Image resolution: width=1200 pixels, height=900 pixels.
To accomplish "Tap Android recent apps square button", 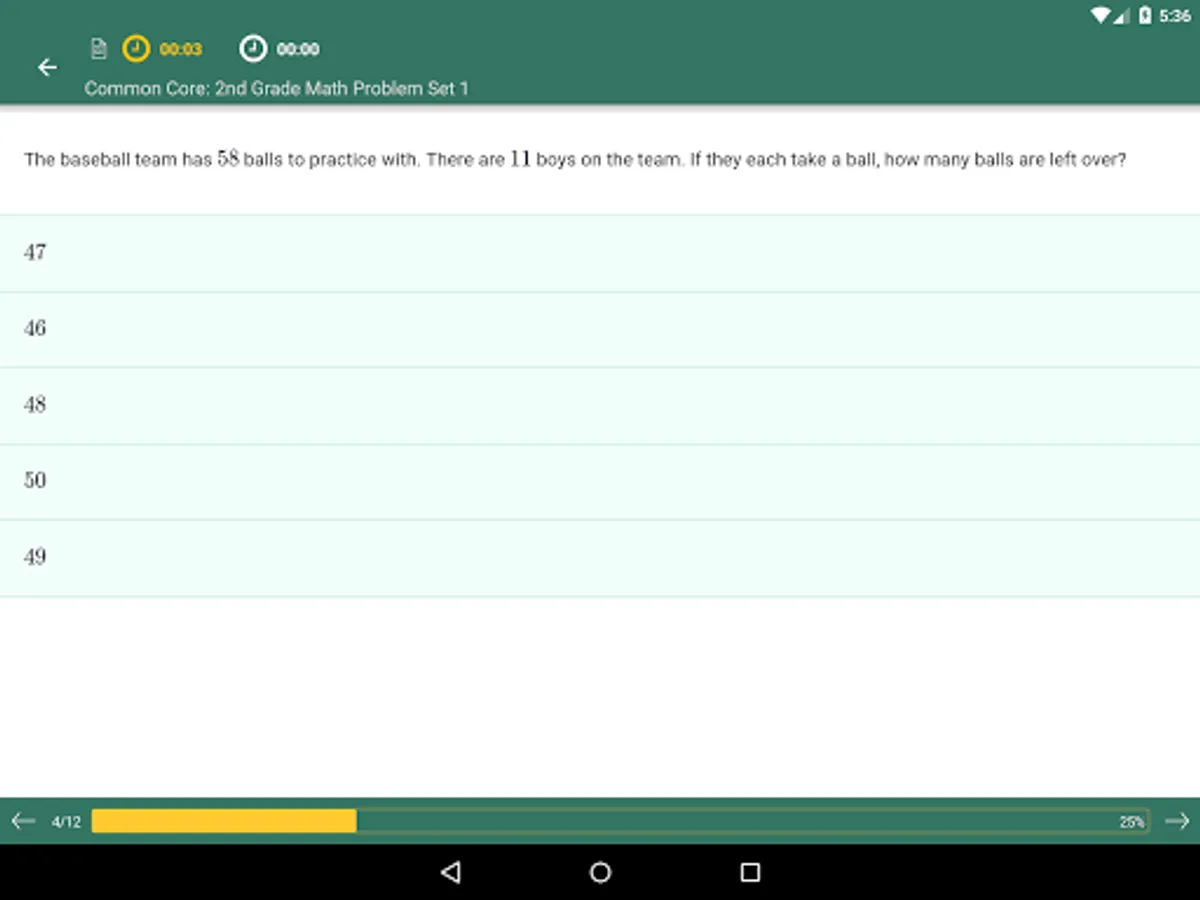I will pos(750,872).
